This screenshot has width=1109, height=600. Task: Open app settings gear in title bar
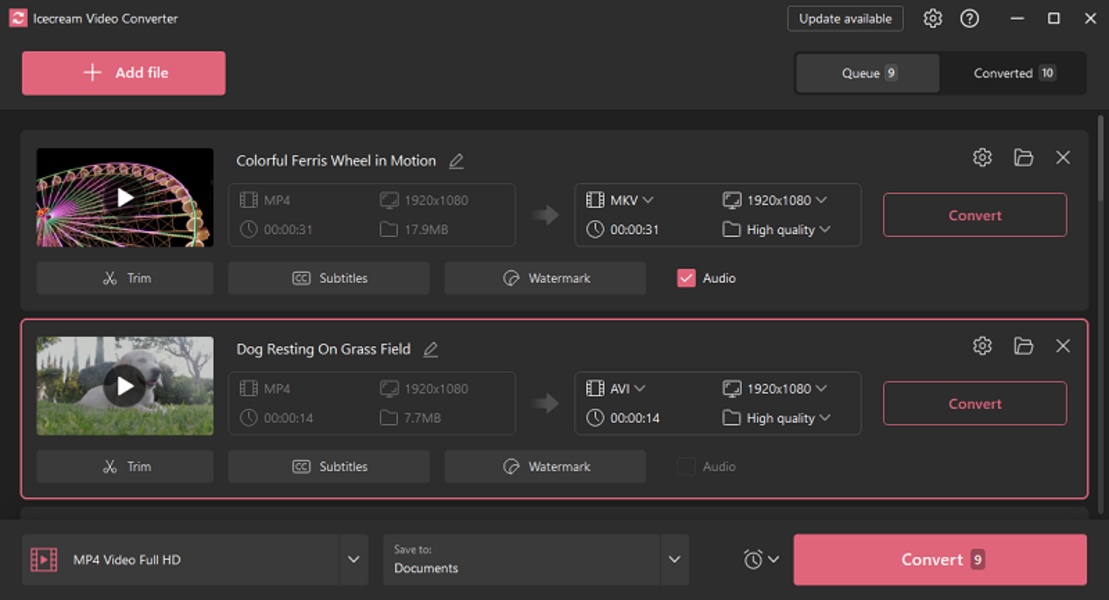pos(932,19)
